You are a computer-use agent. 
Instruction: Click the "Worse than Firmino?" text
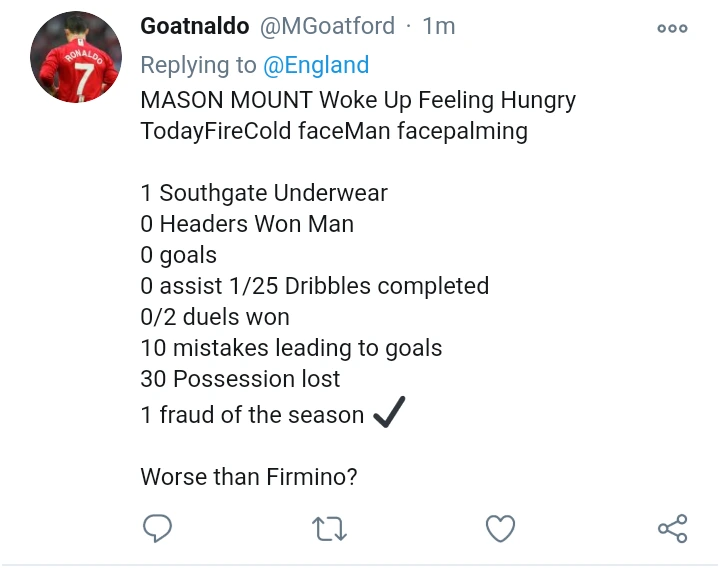click(x=249, y=477)
